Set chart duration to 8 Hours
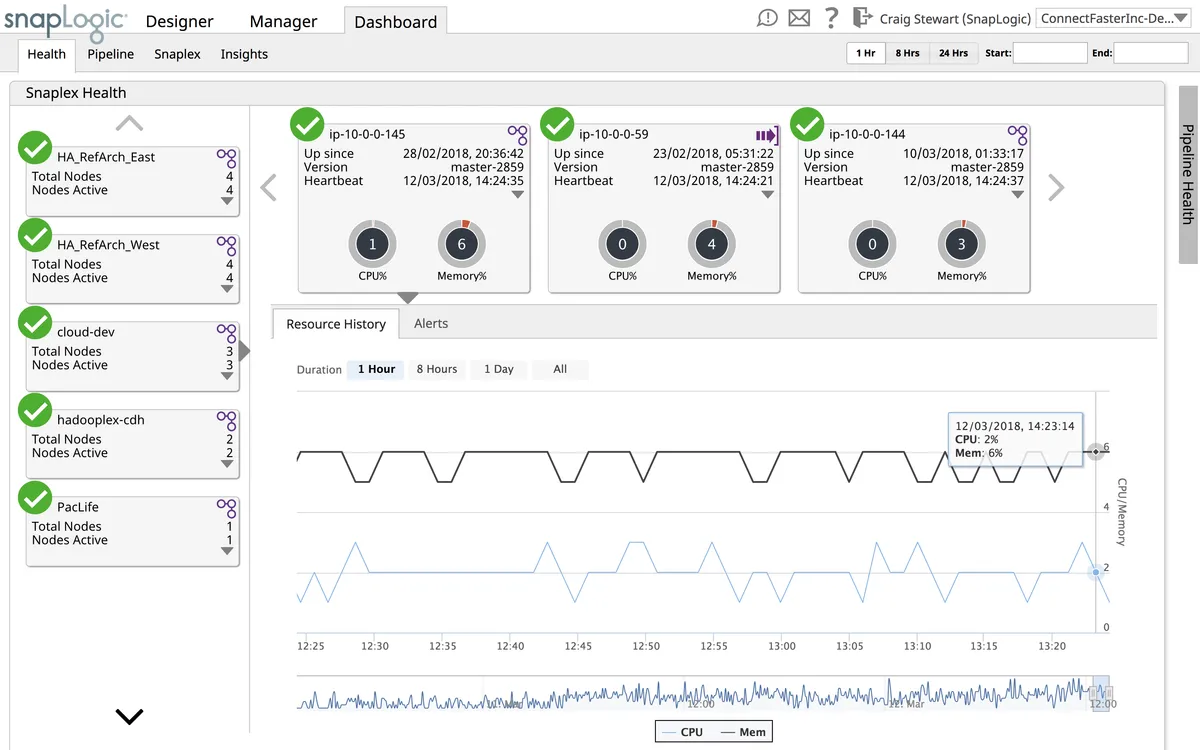Screen dimensions: 1200x750 pyautogui.click(x=437, y=369)
